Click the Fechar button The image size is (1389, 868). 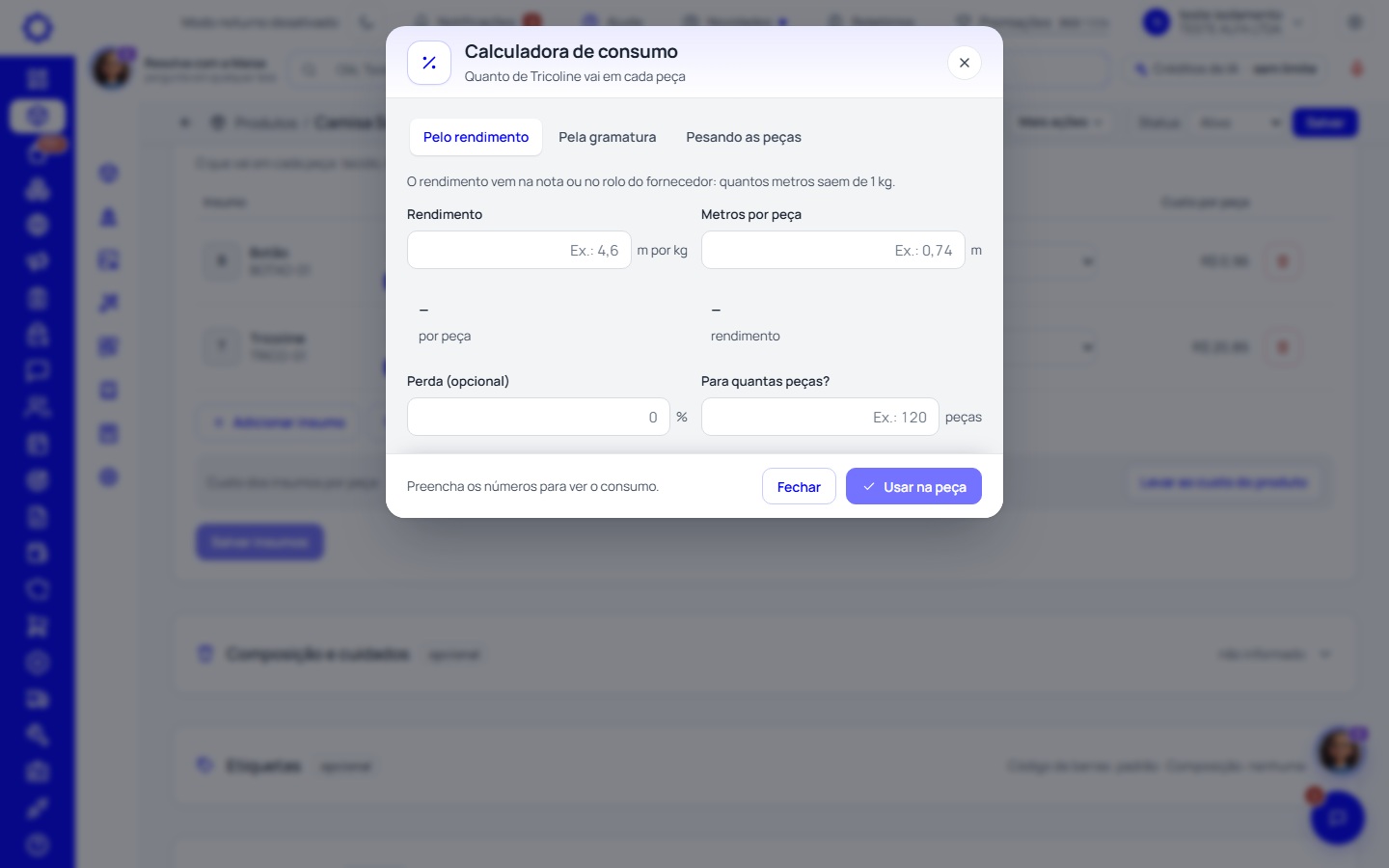point(799,486)
